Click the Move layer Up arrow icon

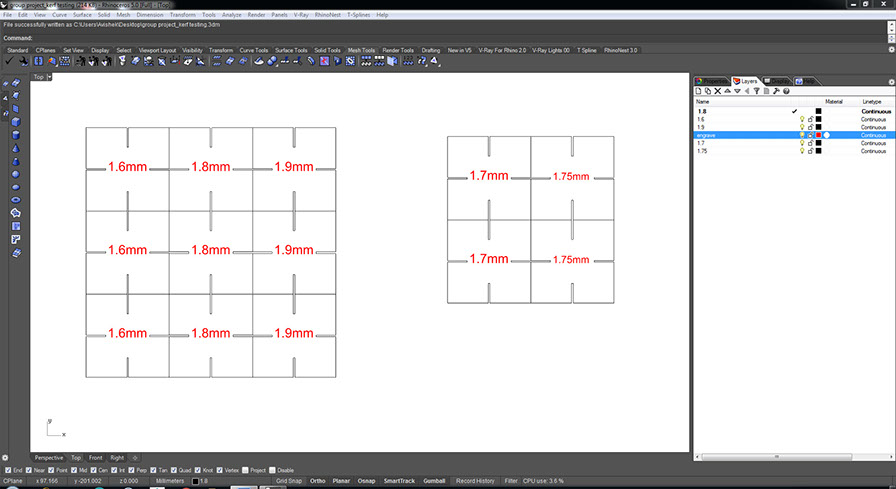727,91
